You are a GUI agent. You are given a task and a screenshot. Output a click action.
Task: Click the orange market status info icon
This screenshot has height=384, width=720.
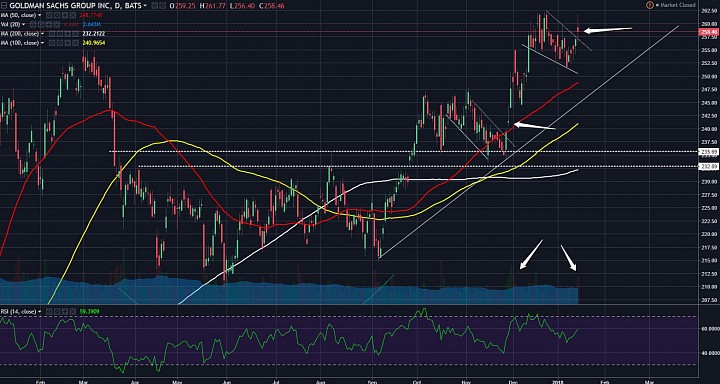point(649,5)
